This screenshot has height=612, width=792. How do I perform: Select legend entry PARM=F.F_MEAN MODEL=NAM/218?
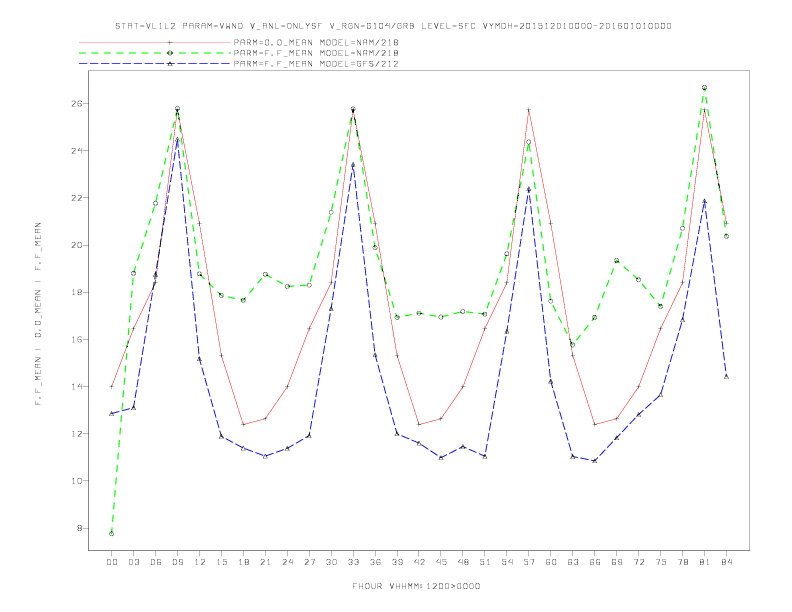(316, 53)
